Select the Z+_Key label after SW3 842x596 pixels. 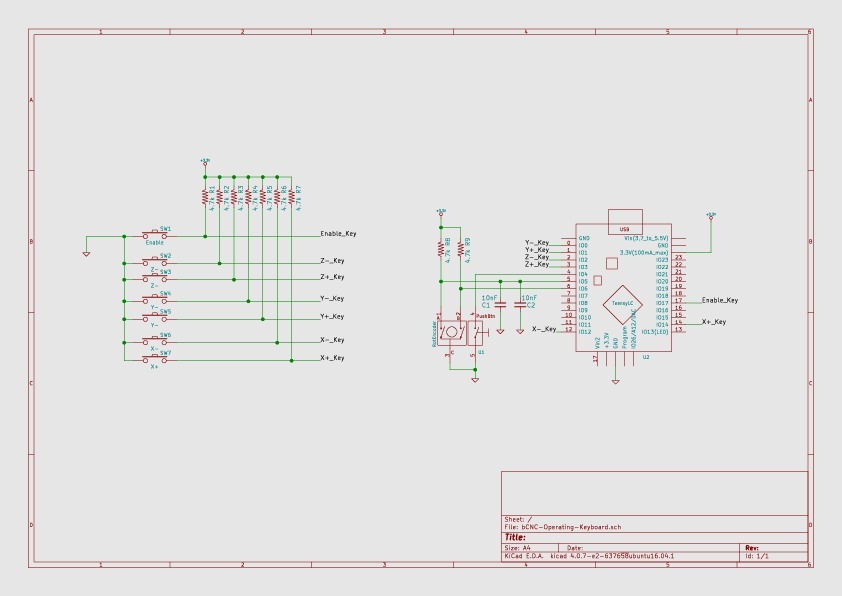pos(332,277)
